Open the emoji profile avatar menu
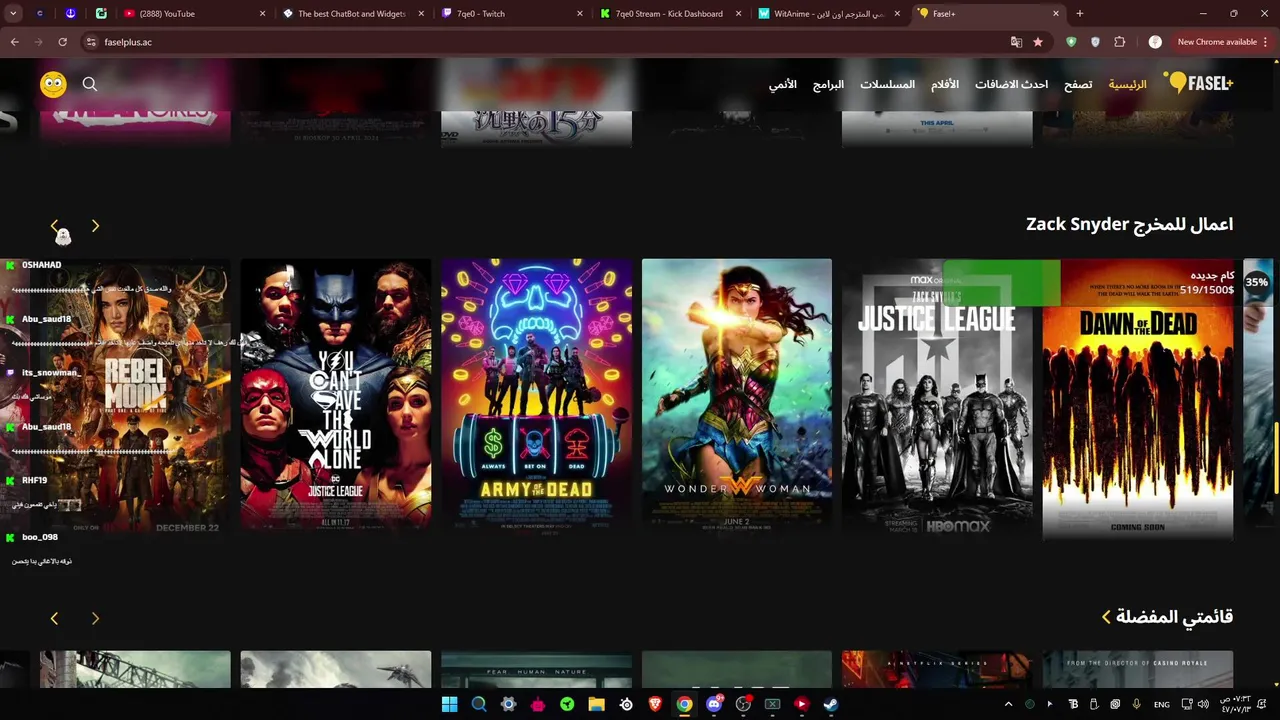Viewport: 1280px width, 720px height. point(53,84)
